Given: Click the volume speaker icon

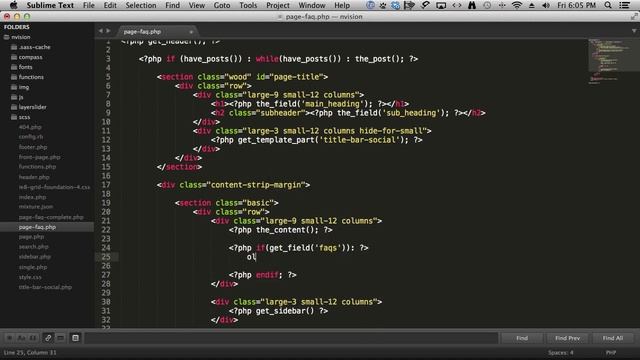Looking at the screenshot, I should [x=546, y=5].
